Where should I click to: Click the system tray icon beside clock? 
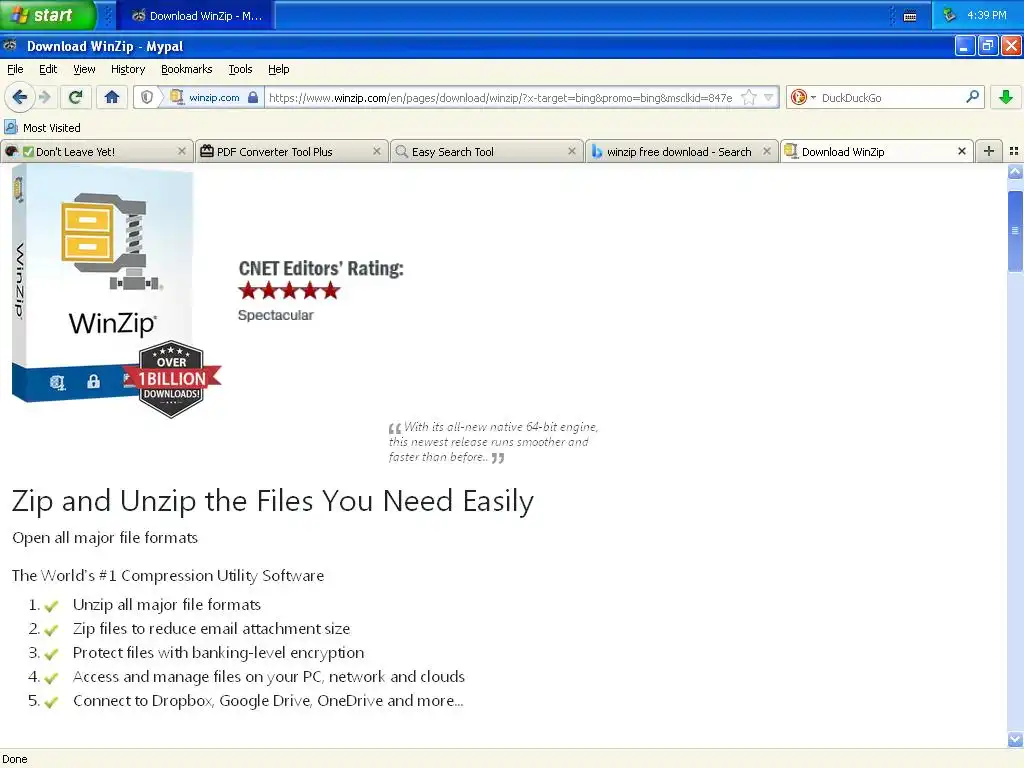coord(950,15)
